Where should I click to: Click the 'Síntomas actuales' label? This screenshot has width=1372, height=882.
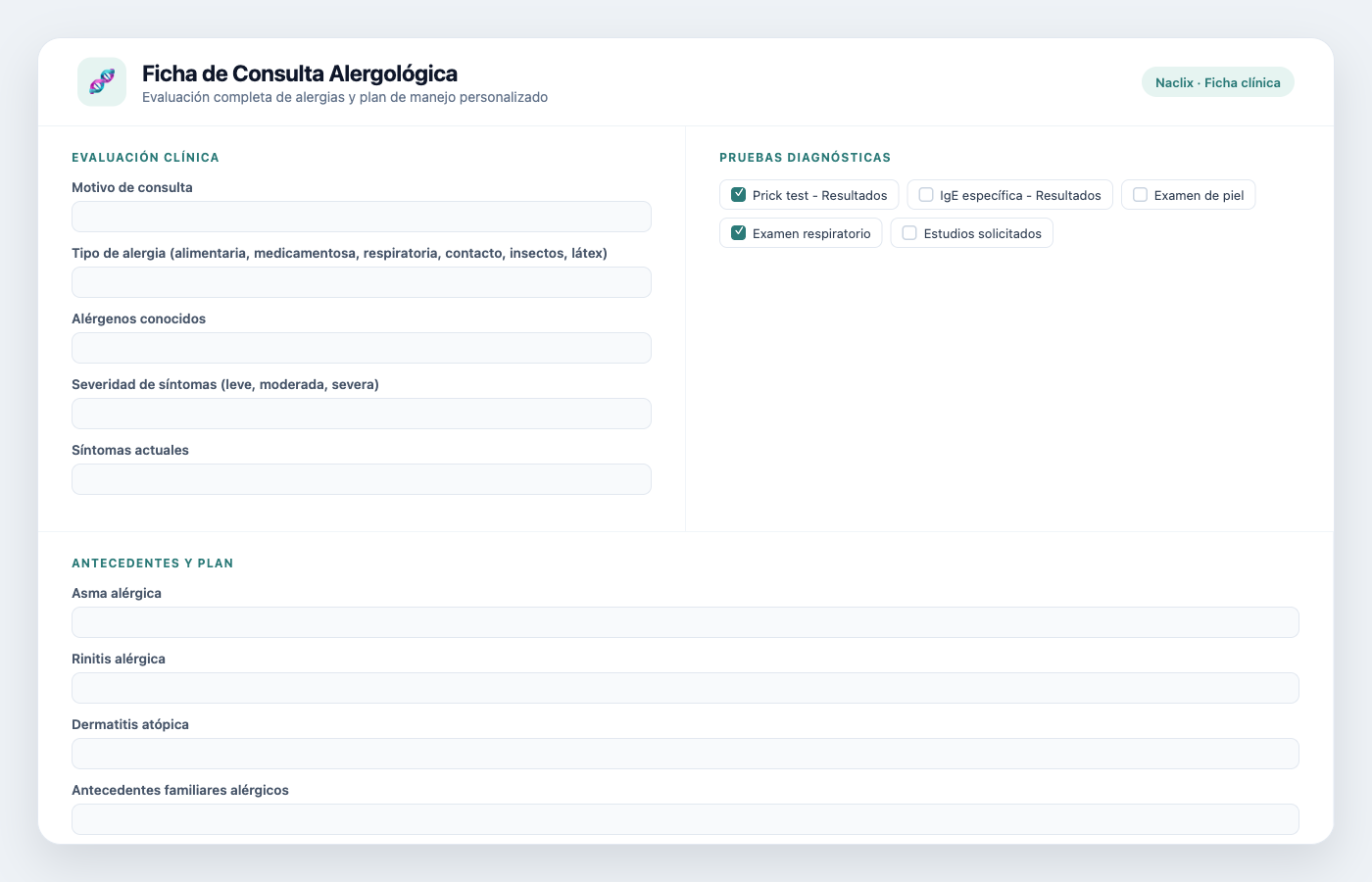pyautogui.click(x=130, y=450)
